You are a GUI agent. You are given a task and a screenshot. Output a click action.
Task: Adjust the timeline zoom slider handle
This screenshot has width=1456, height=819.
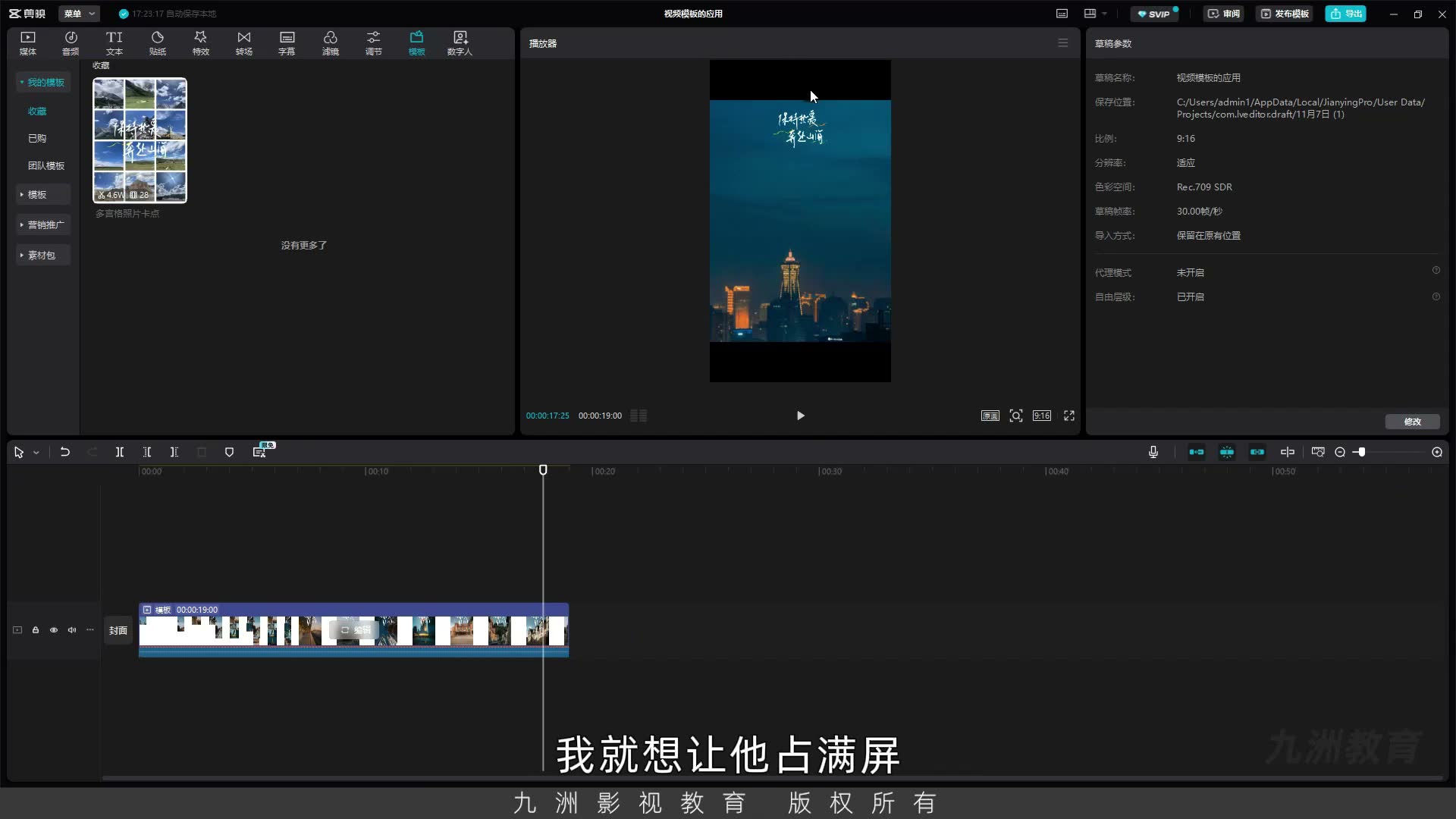pyautogui.click(x=1361, y=452)
